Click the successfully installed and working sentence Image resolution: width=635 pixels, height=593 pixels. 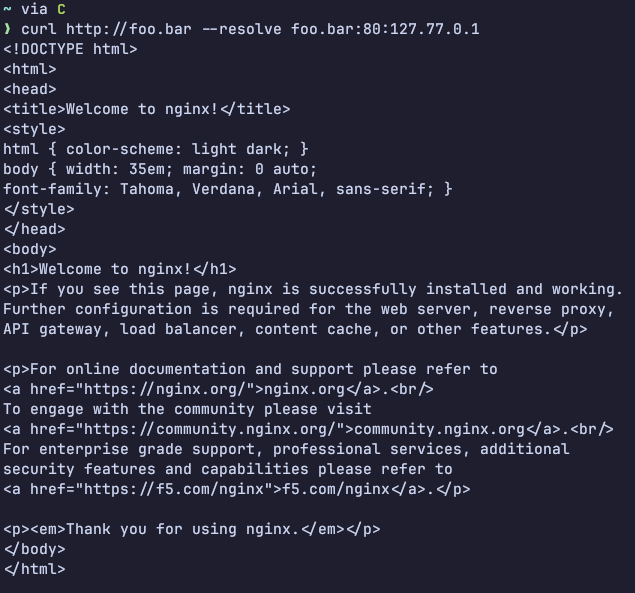pos(326,289)
